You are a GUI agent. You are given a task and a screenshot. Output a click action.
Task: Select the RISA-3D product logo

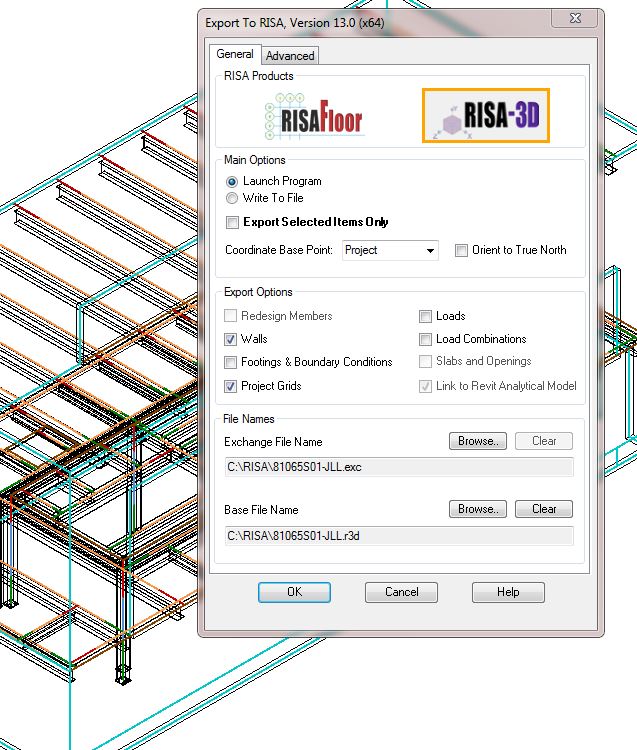pos(485,115)
